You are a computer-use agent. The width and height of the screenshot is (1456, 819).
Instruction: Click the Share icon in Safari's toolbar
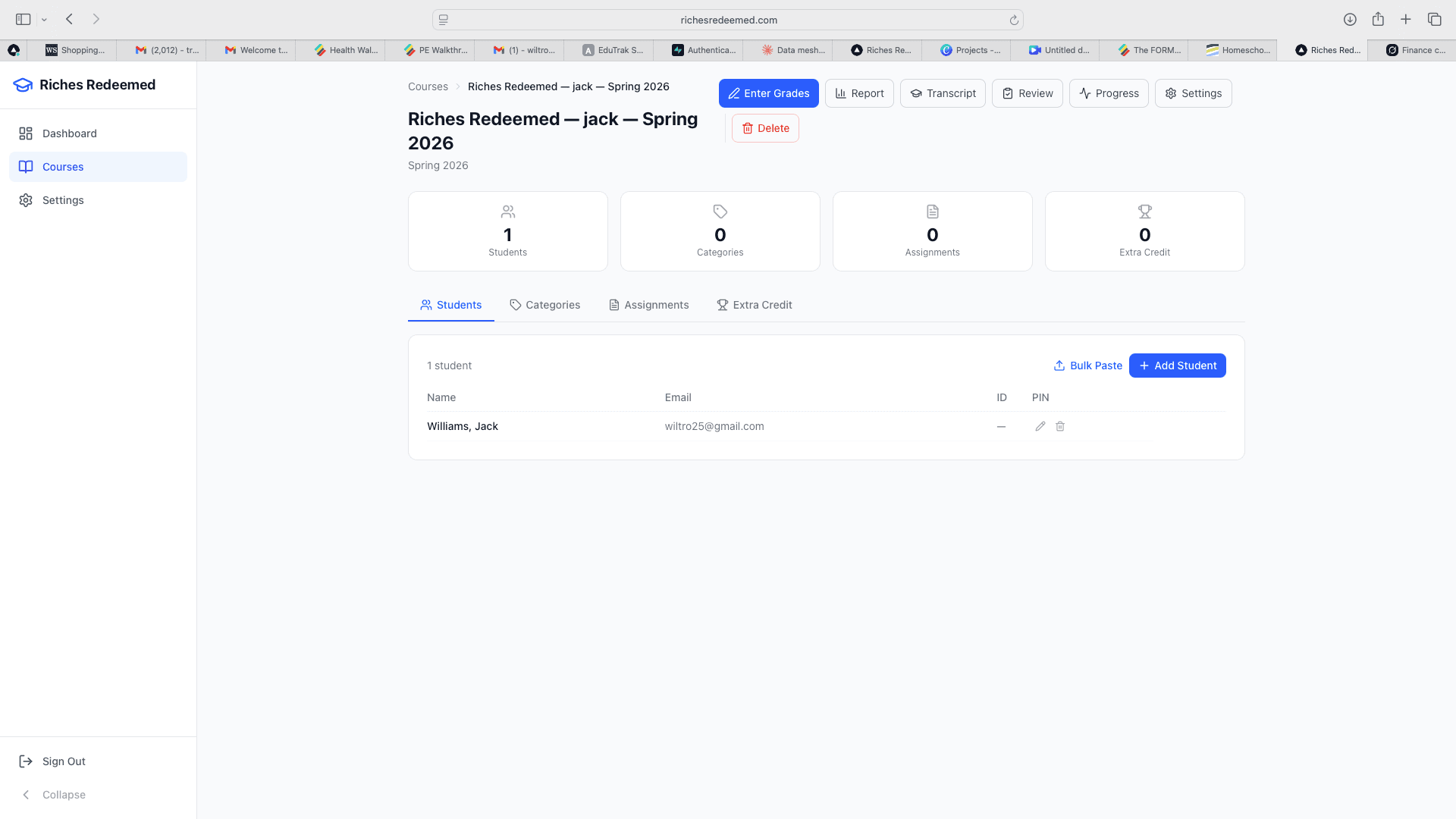[x=1377, y=19]
